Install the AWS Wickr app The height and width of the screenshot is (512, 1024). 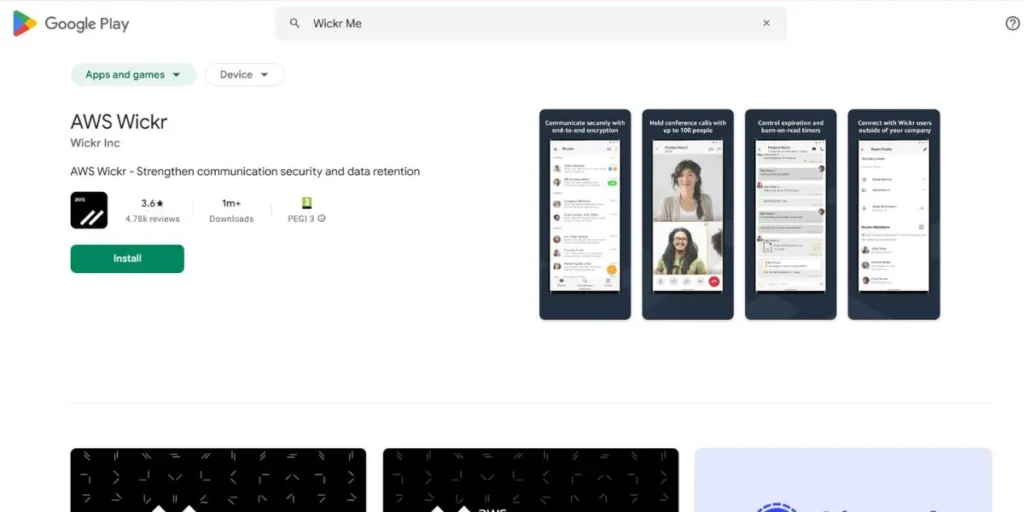(x=127, y=259)
